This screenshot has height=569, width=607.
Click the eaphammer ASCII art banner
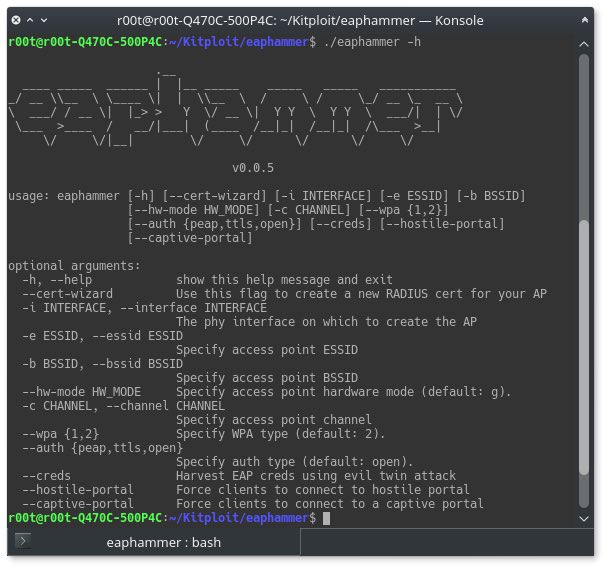pyautogui.click(x=235, y=109)
